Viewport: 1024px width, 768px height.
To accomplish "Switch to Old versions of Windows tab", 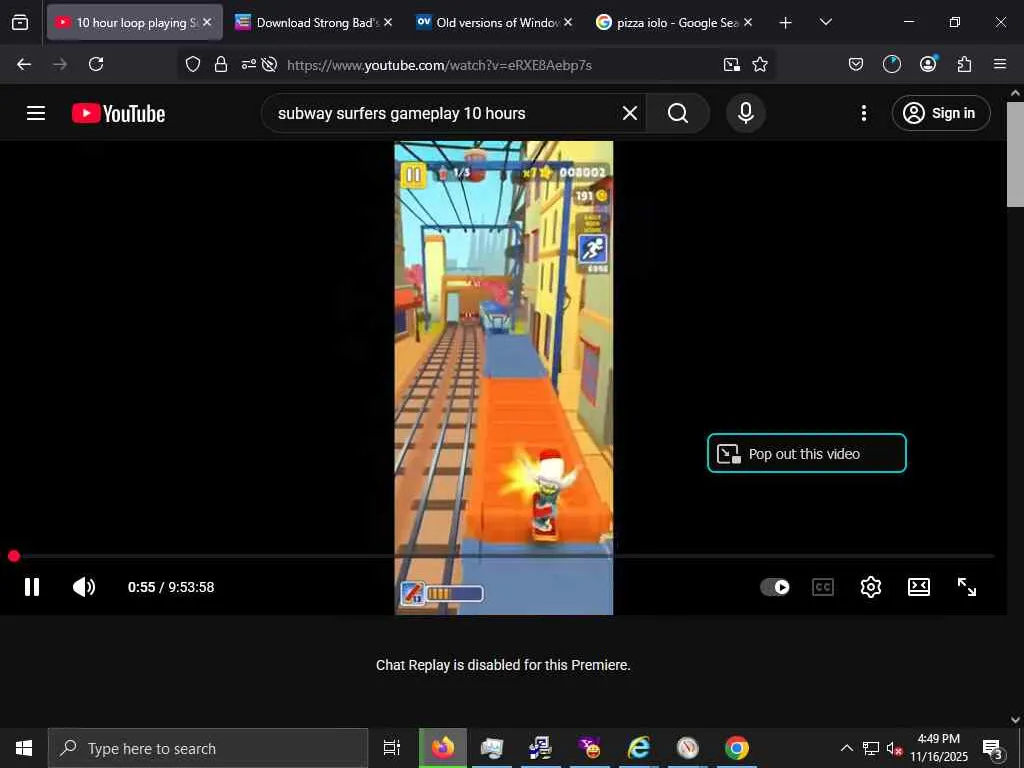I will click(494, 22).
